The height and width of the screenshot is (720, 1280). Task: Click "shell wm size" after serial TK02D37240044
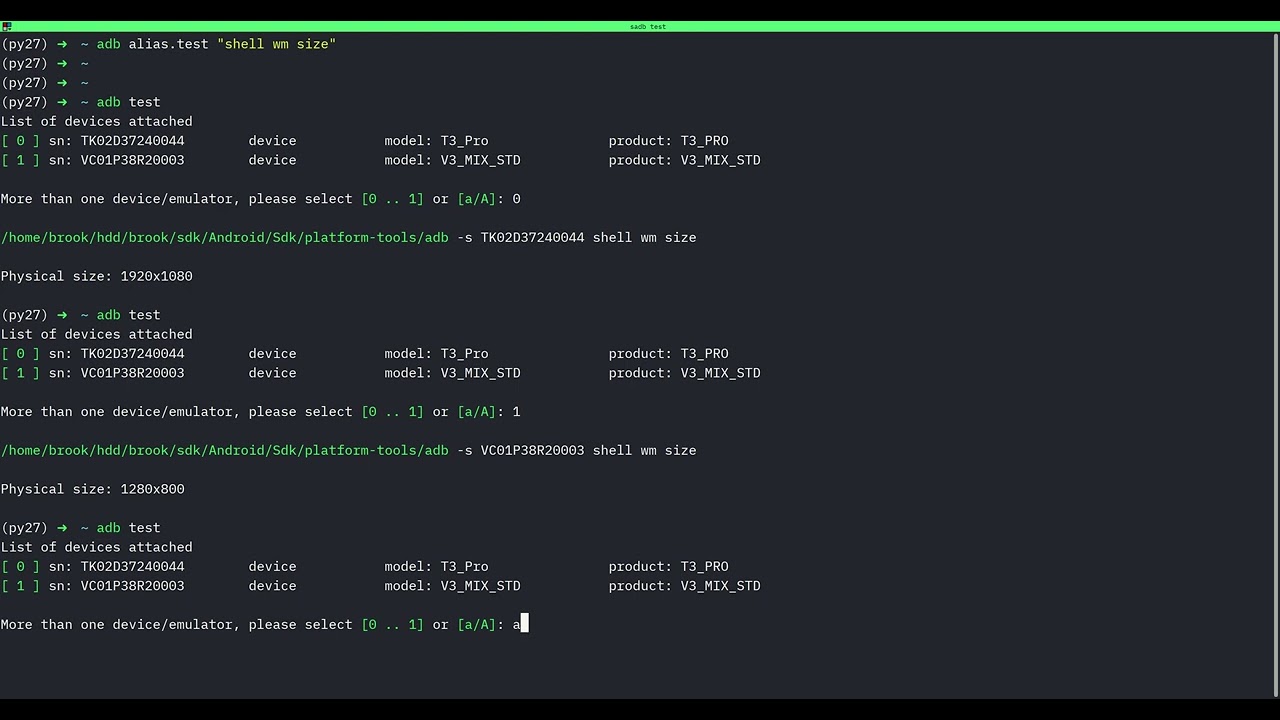644,238
